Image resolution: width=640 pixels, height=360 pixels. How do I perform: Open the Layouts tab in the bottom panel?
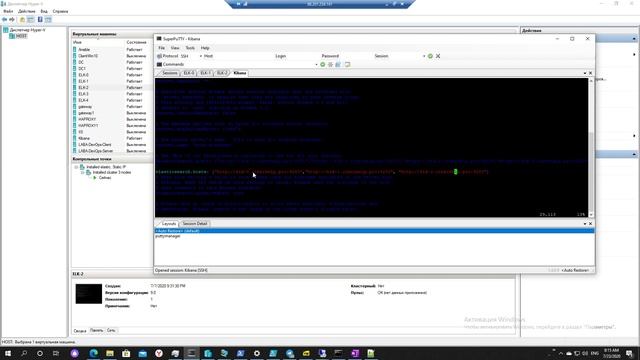click(x=169, y=224)
